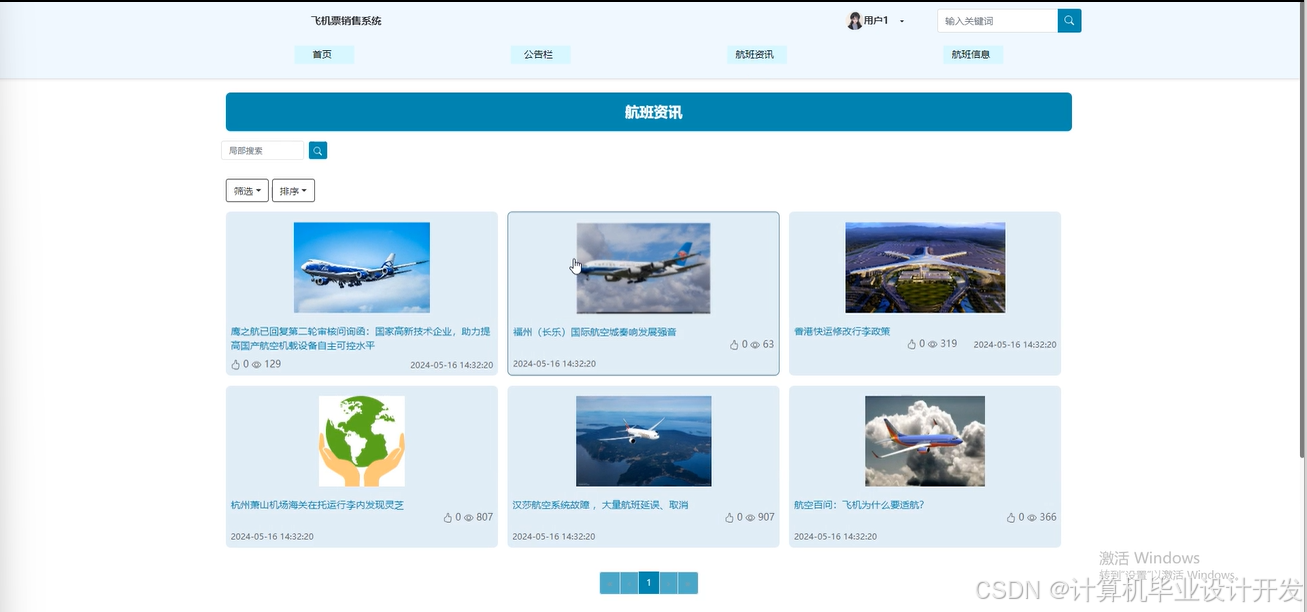1307x612 pixels.
Task: Like the 鹰之航 article via thumbs-up icon
Action: 236,364
